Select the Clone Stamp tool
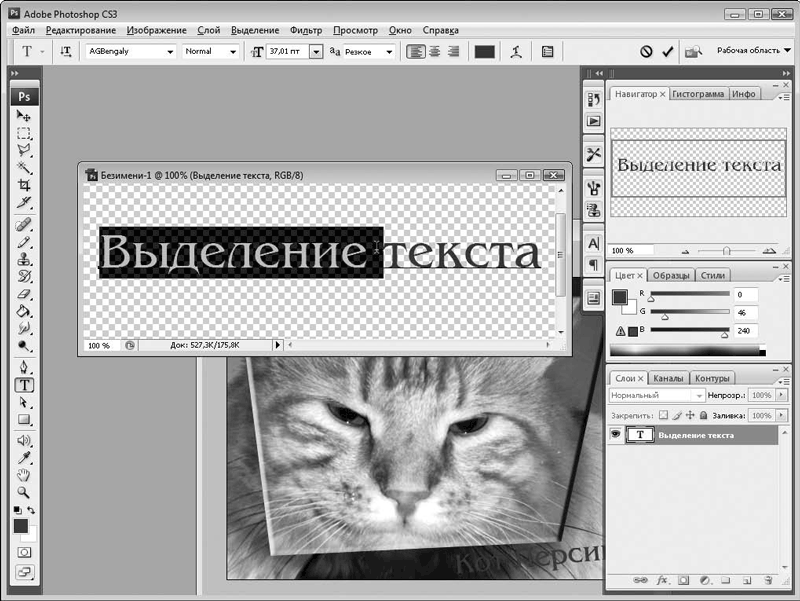 click(x=23, y=259)
